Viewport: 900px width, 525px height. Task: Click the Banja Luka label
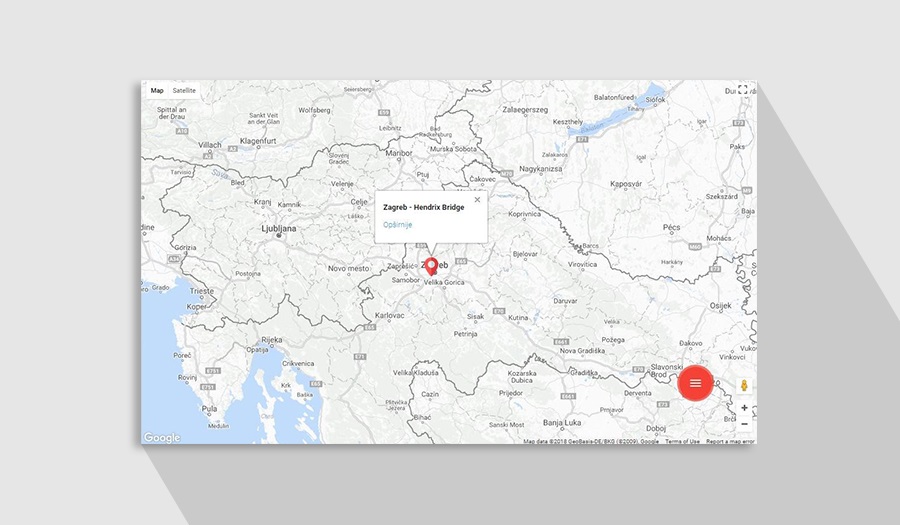tap(562, 422)
